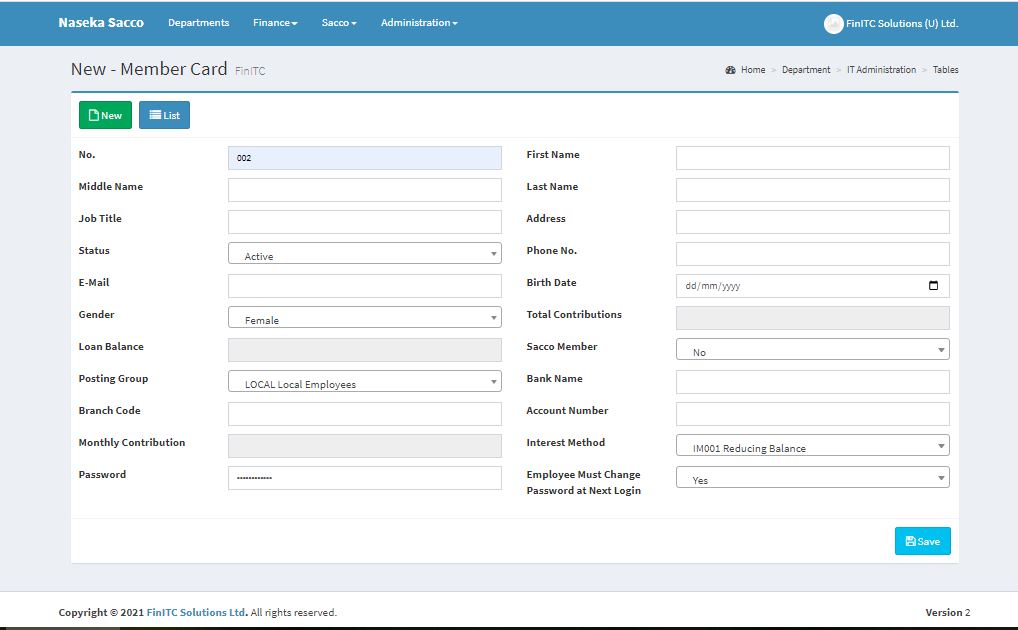Image resolution: width=1018 pixels, height=630 pixels.
Task: Click the Naseka Sacco brand link
Action: pyautogui.click(x=101, y=23)
